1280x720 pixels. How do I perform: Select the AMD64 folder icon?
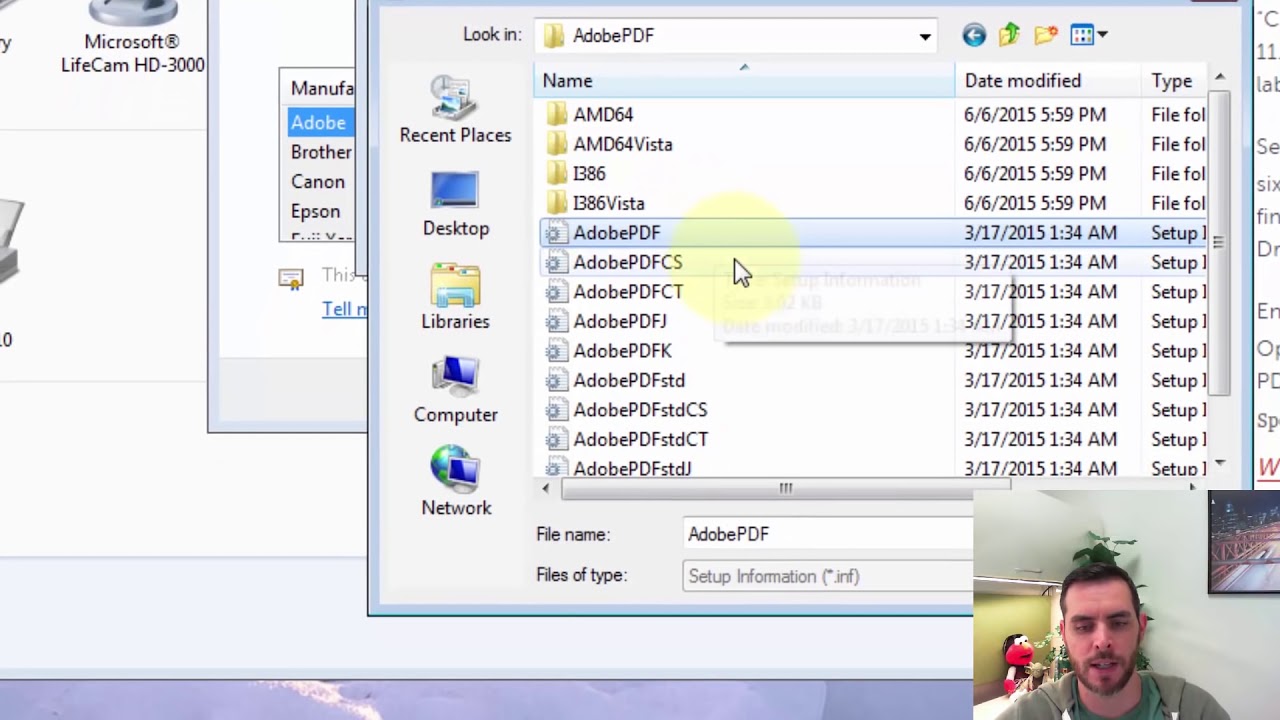coord(556,115)
